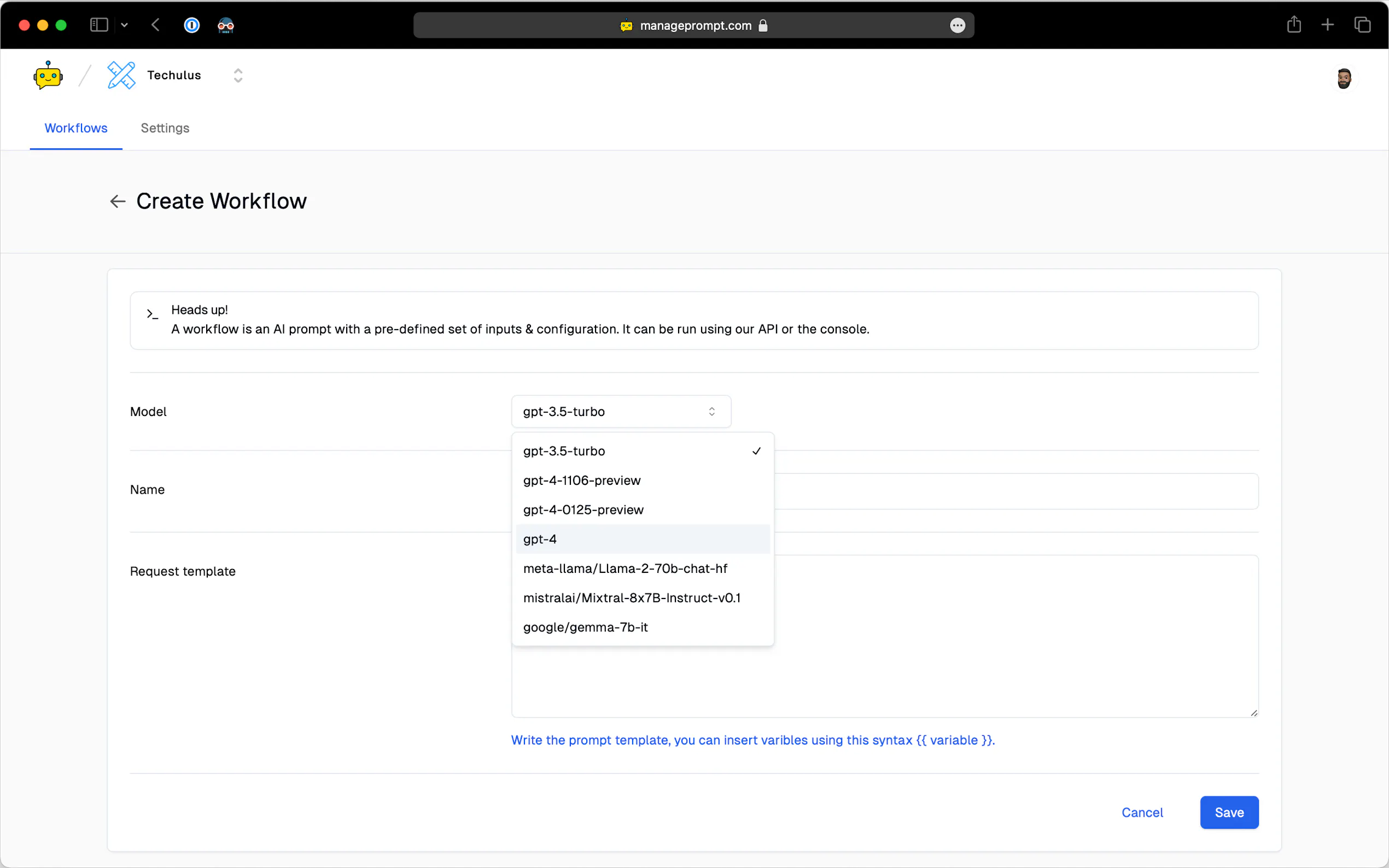Click the Safari share icon
The width and height of the screenshot is (1389, 868).
click(1293, 25)
